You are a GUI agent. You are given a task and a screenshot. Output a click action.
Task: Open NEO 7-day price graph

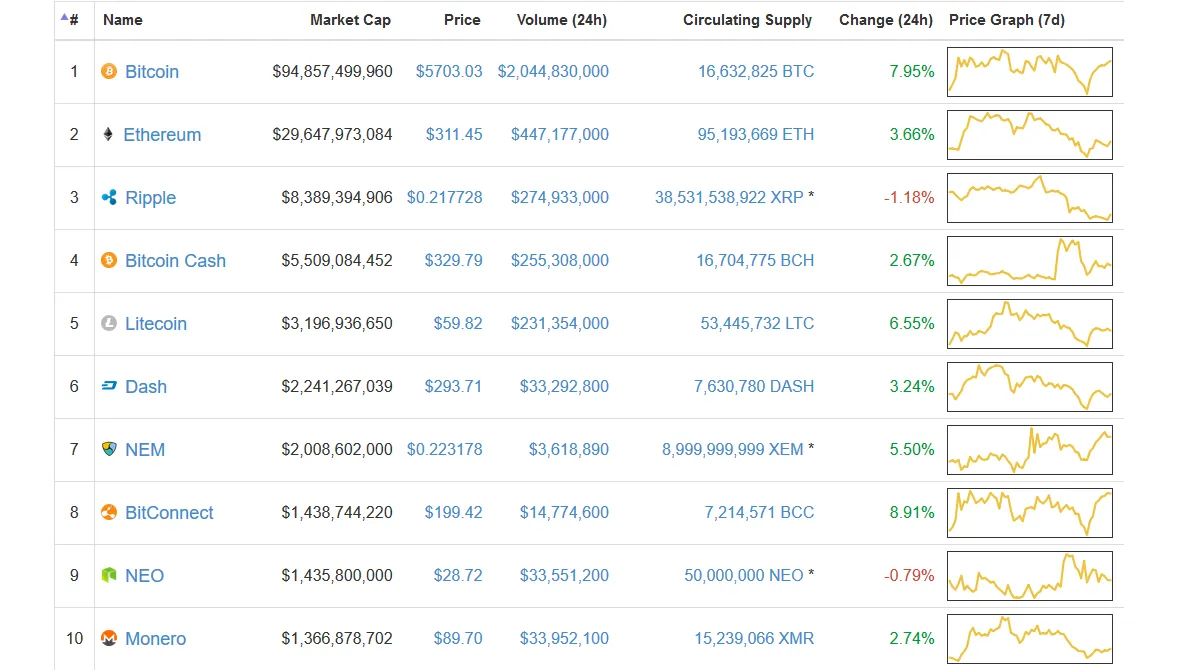tap(1030, 575)
